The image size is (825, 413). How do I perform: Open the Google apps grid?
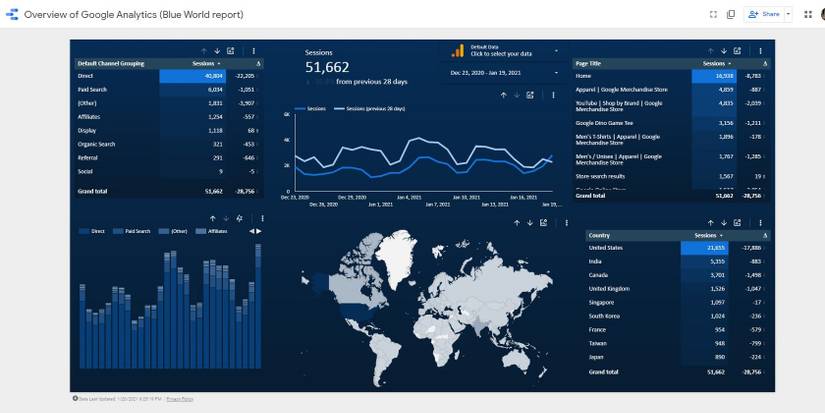808,14
